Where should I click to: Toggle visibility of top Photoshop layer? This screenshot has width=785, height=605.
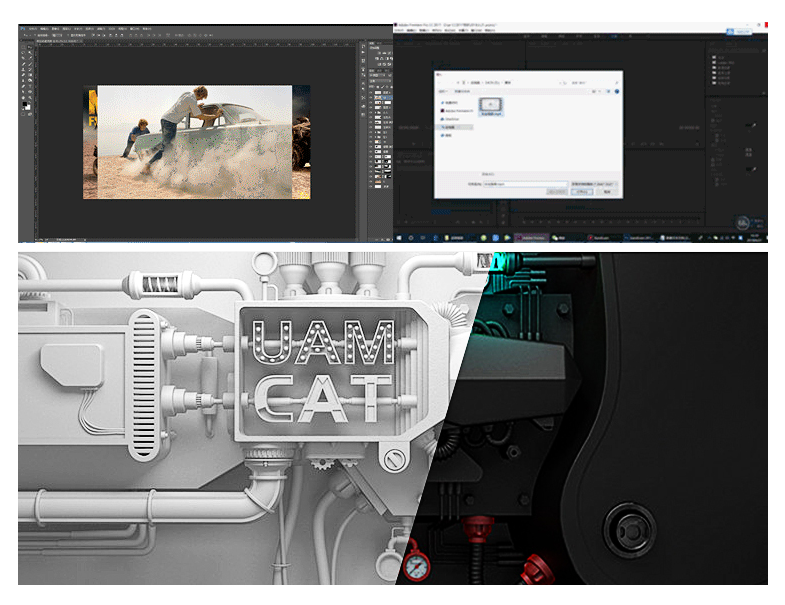pyautogui.click(x=371, y=94)
